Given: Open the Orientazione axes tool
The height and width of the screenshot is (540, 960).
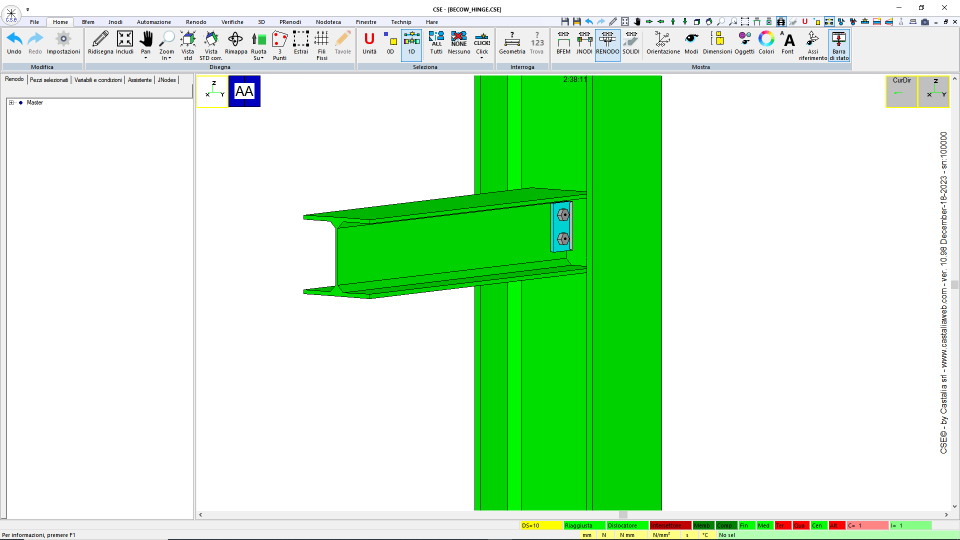Looking at the screenshot, I should click(663, 43).
